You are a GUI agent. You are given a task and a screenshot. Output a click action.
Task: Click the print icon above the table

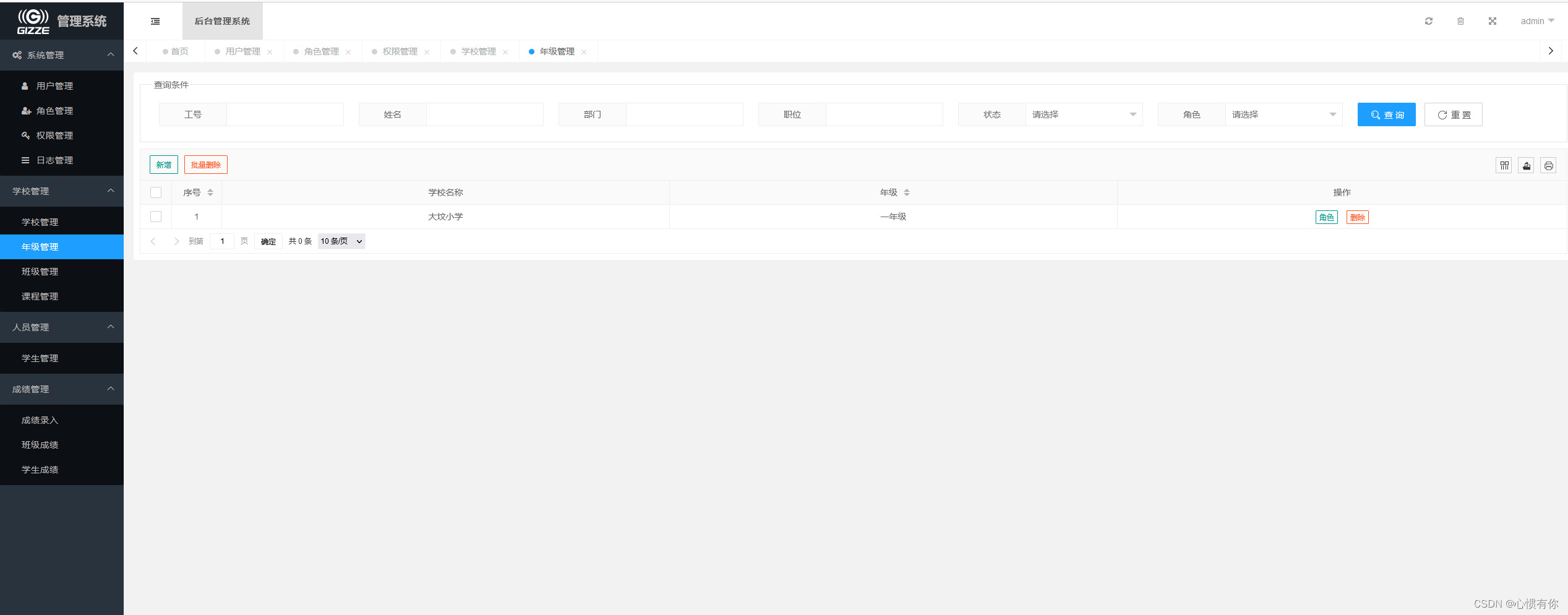point(1548,165)
